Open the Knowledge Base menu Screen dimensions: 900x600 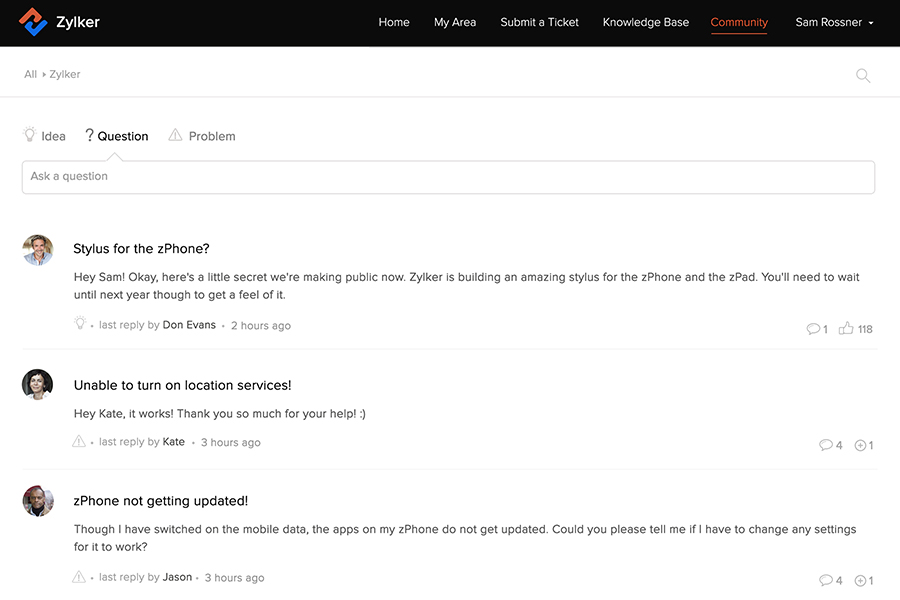645,22
